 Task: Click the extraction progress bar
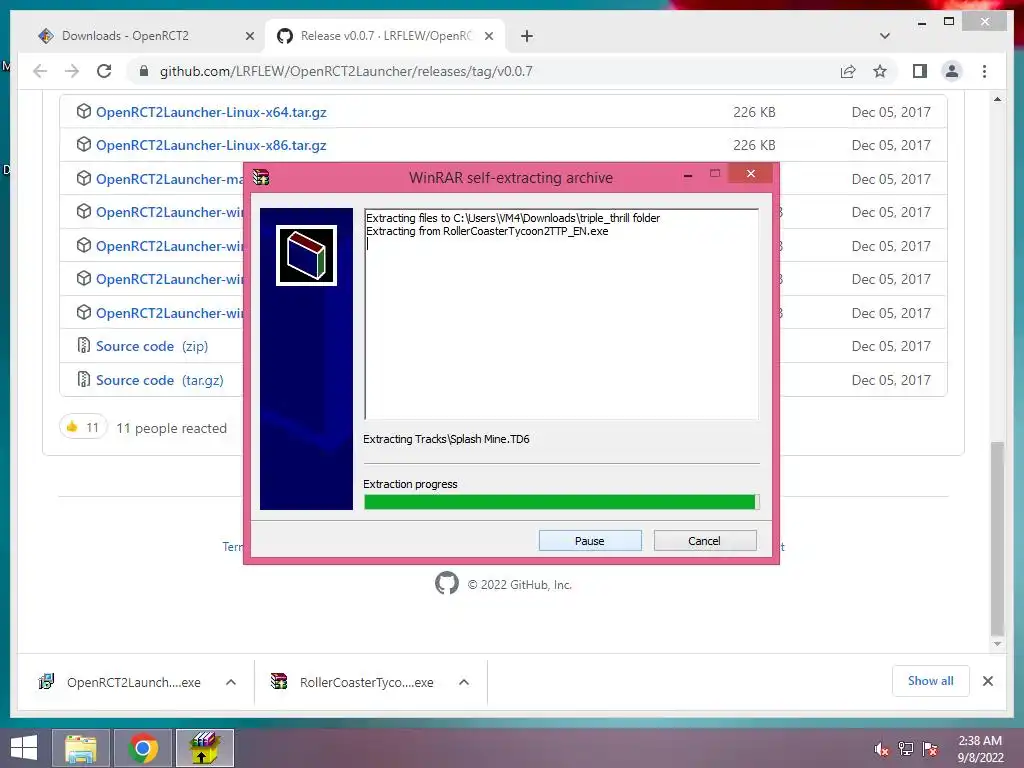tap(562, 502)
